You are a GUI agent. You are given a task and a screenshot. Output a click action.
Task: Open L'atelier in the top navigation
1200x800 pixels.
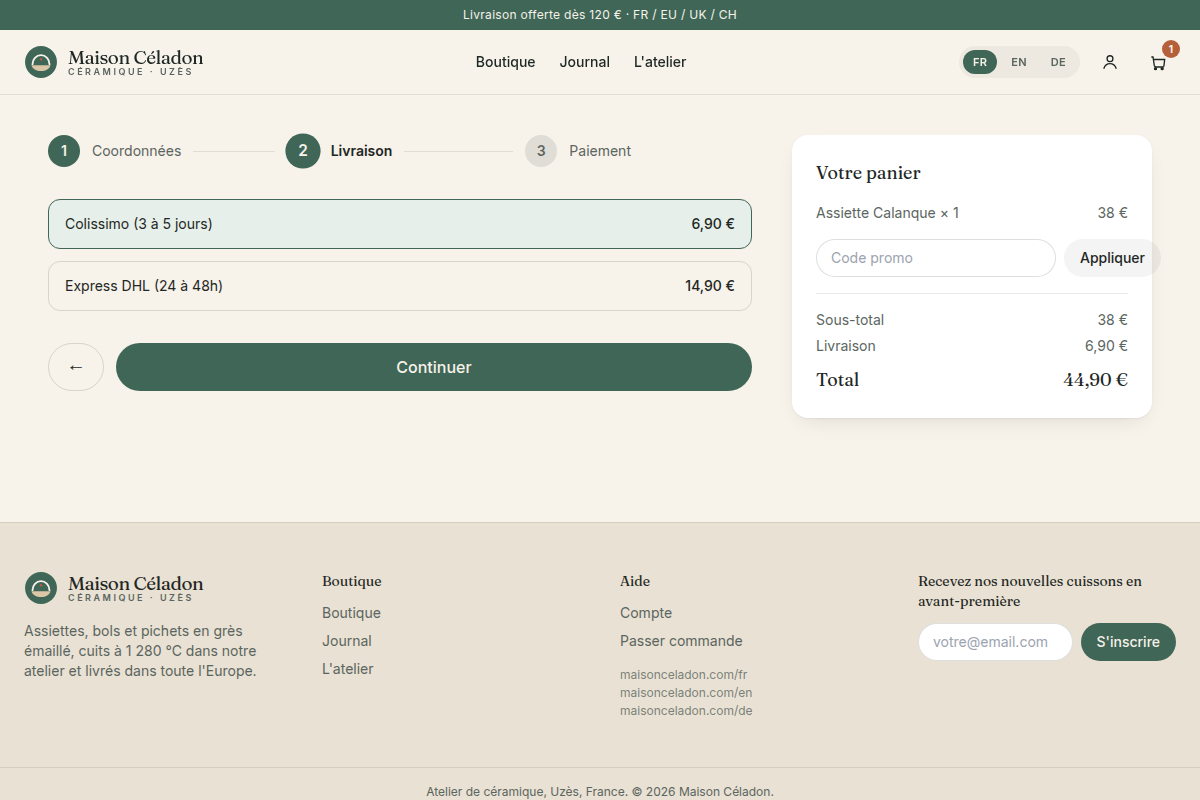(660, 62)
